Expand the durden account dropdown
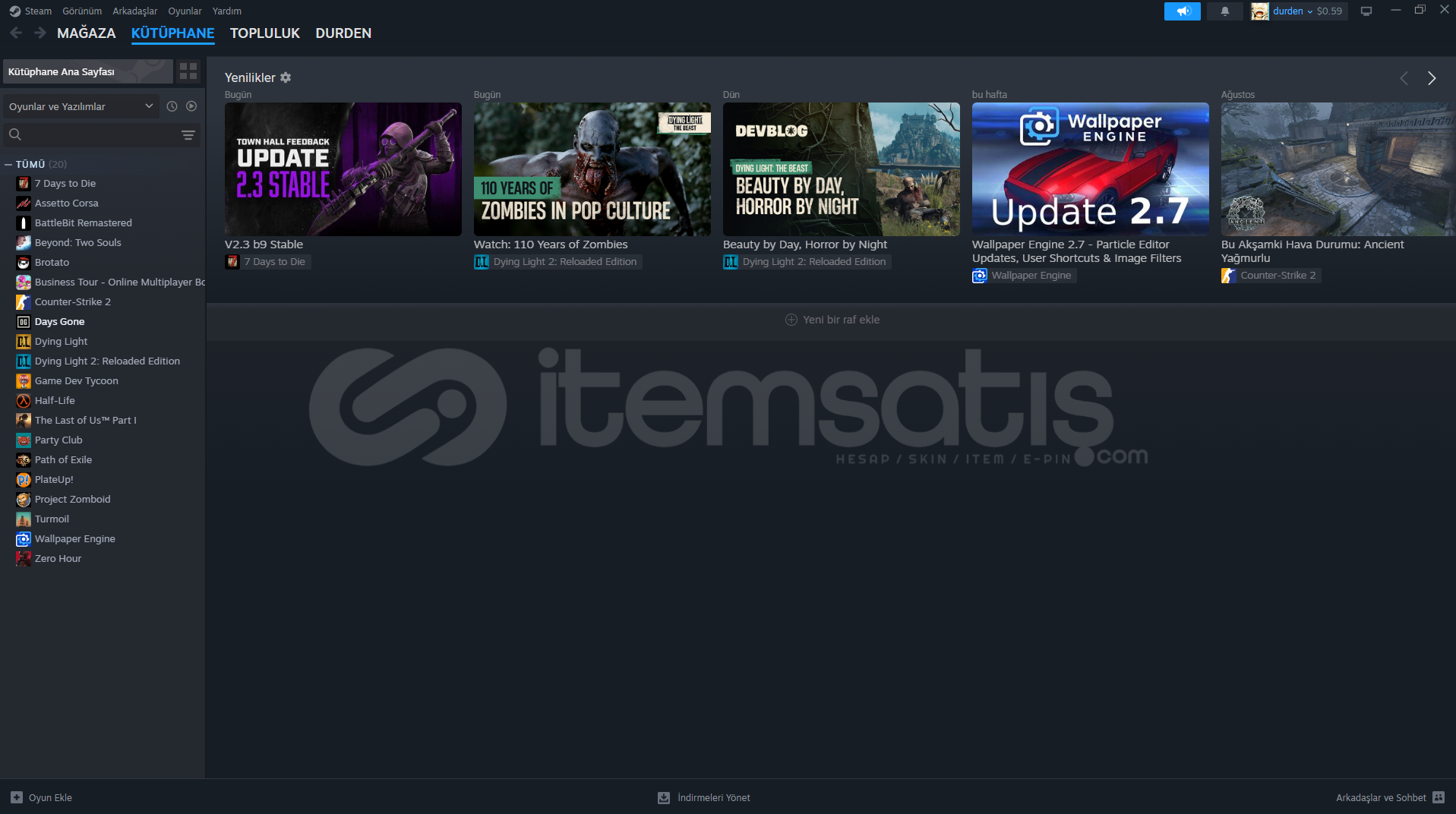Image resolution: width=1456 pixels, height=814 pixels. click(1300, 11)
